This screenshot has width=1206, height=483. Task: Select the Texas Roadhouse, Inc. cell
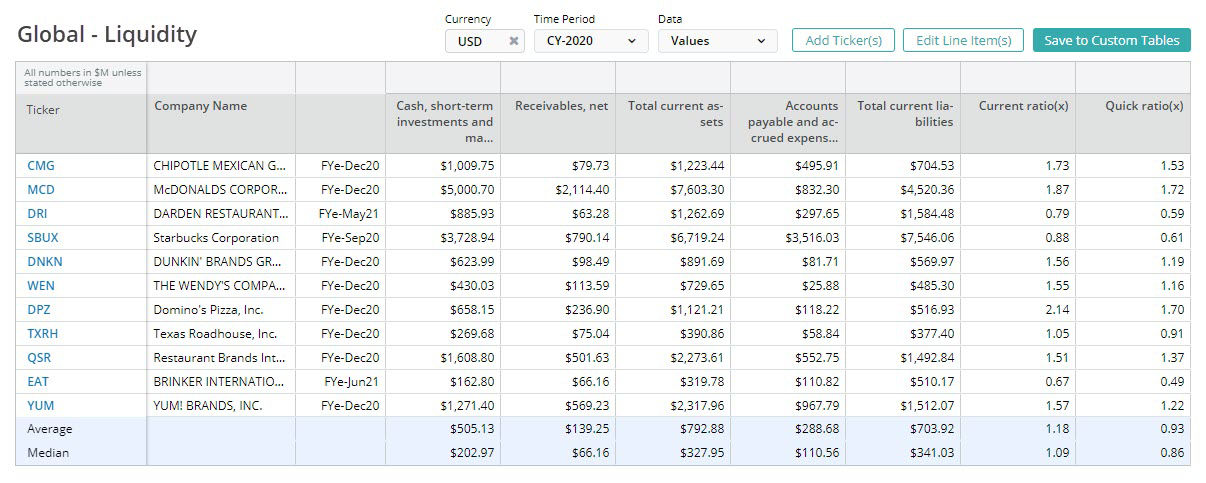[221, 333]
